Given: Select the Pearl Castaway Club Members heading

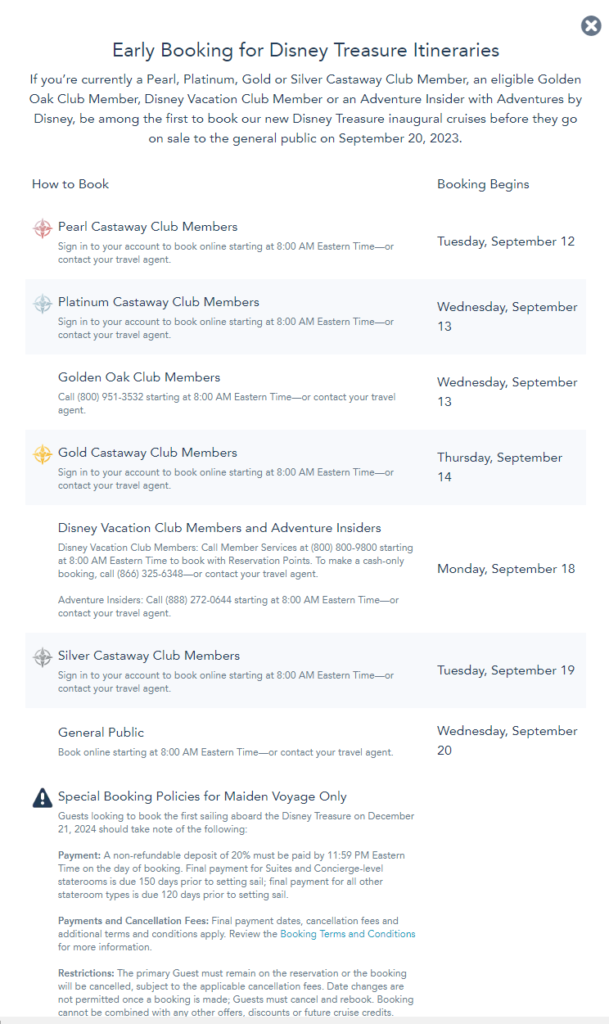Looking at the screenshot, I should 147,227.
